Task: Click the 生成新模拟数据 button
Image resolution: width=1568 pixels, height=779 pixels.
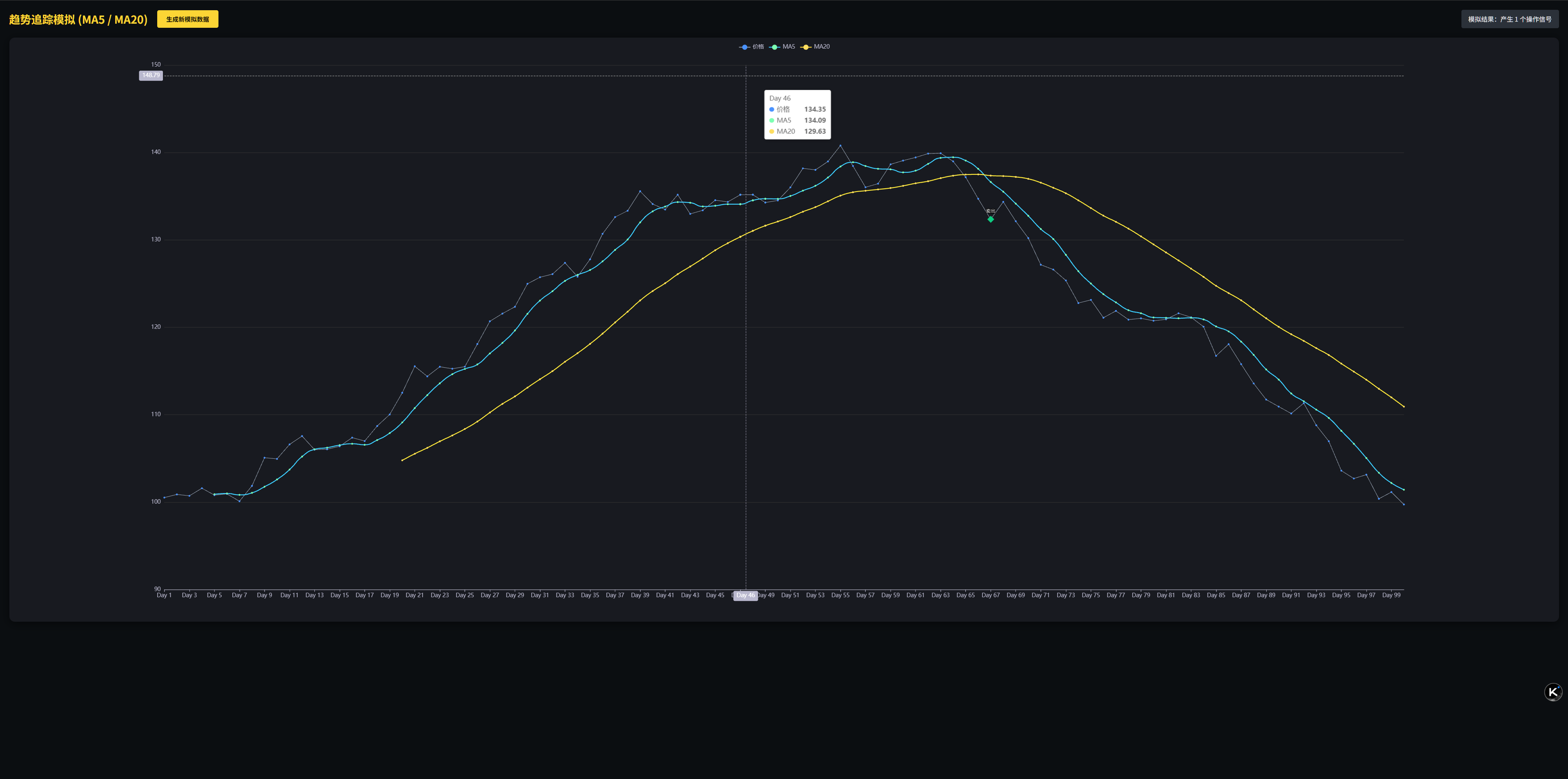Action: [x=187, y=20]
